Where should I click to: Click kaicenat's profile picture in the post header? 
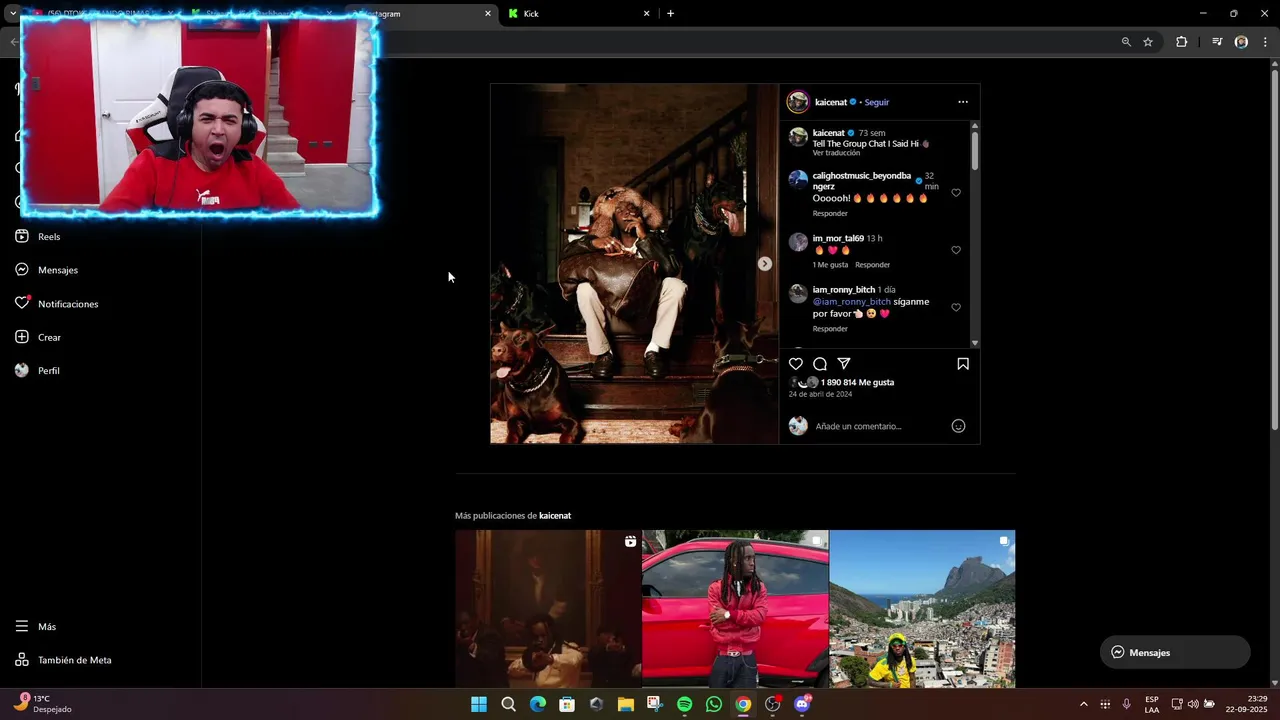click(x=798, y=102)
